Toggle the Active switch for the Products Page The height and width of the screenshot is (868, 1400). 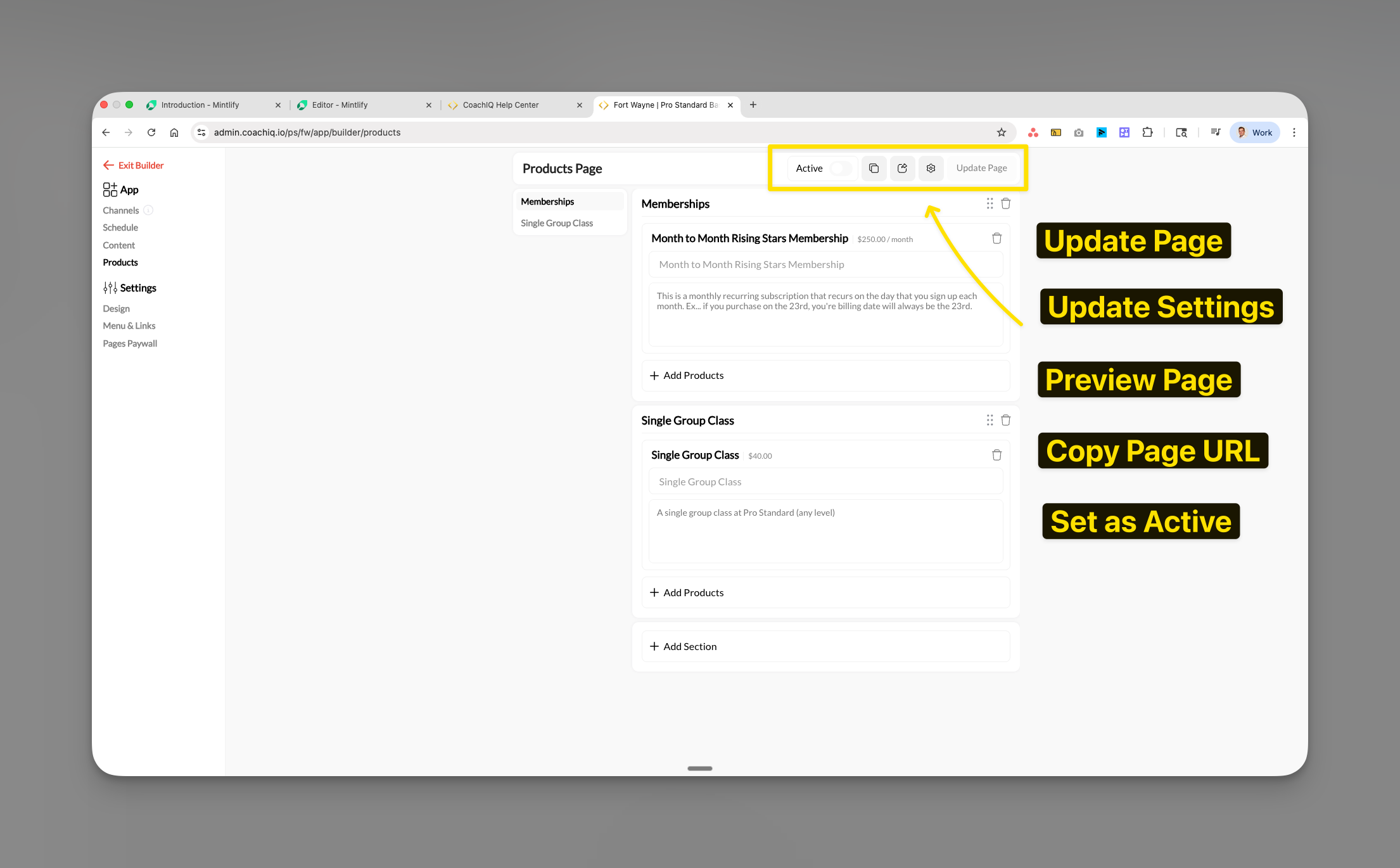[839, 168]
